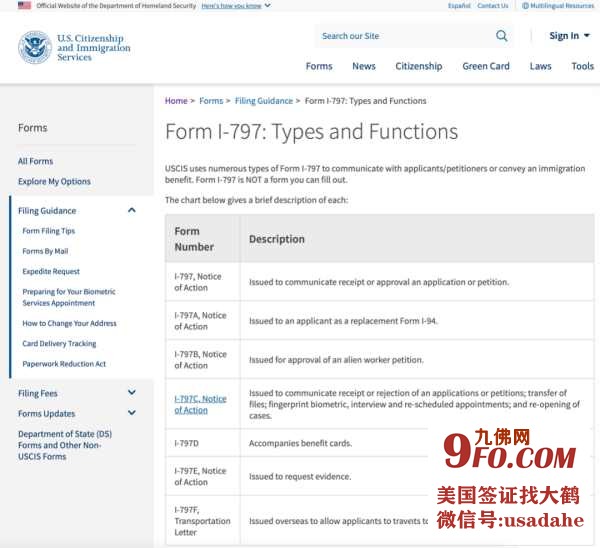Click "Issued to an applicant as a replacement Form I-94."
Image resolution: width=600 pixels, height=548 pixels.
point(343,321)
